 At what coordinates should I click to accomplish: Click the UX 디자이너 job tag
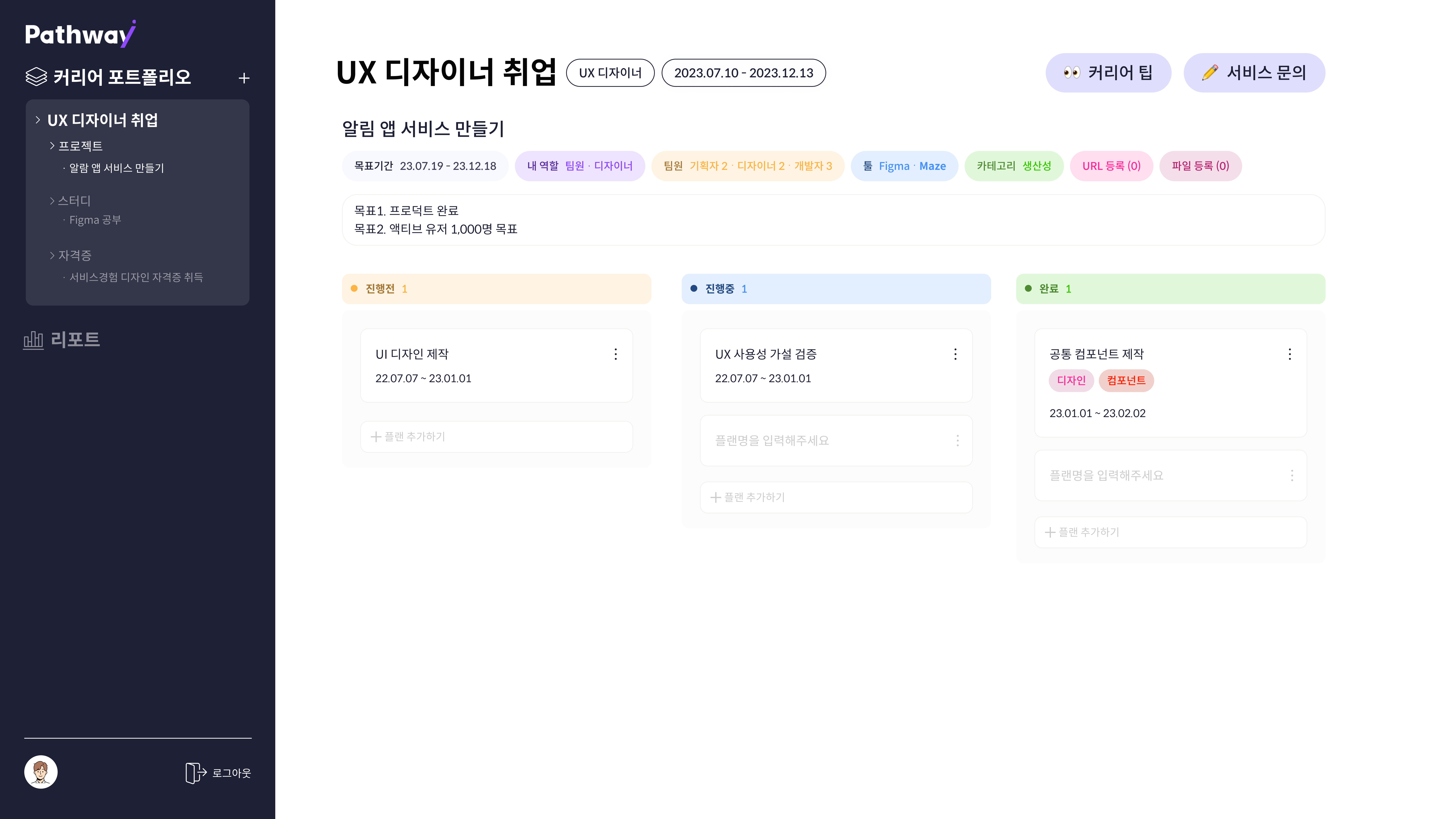coord(610,73)
